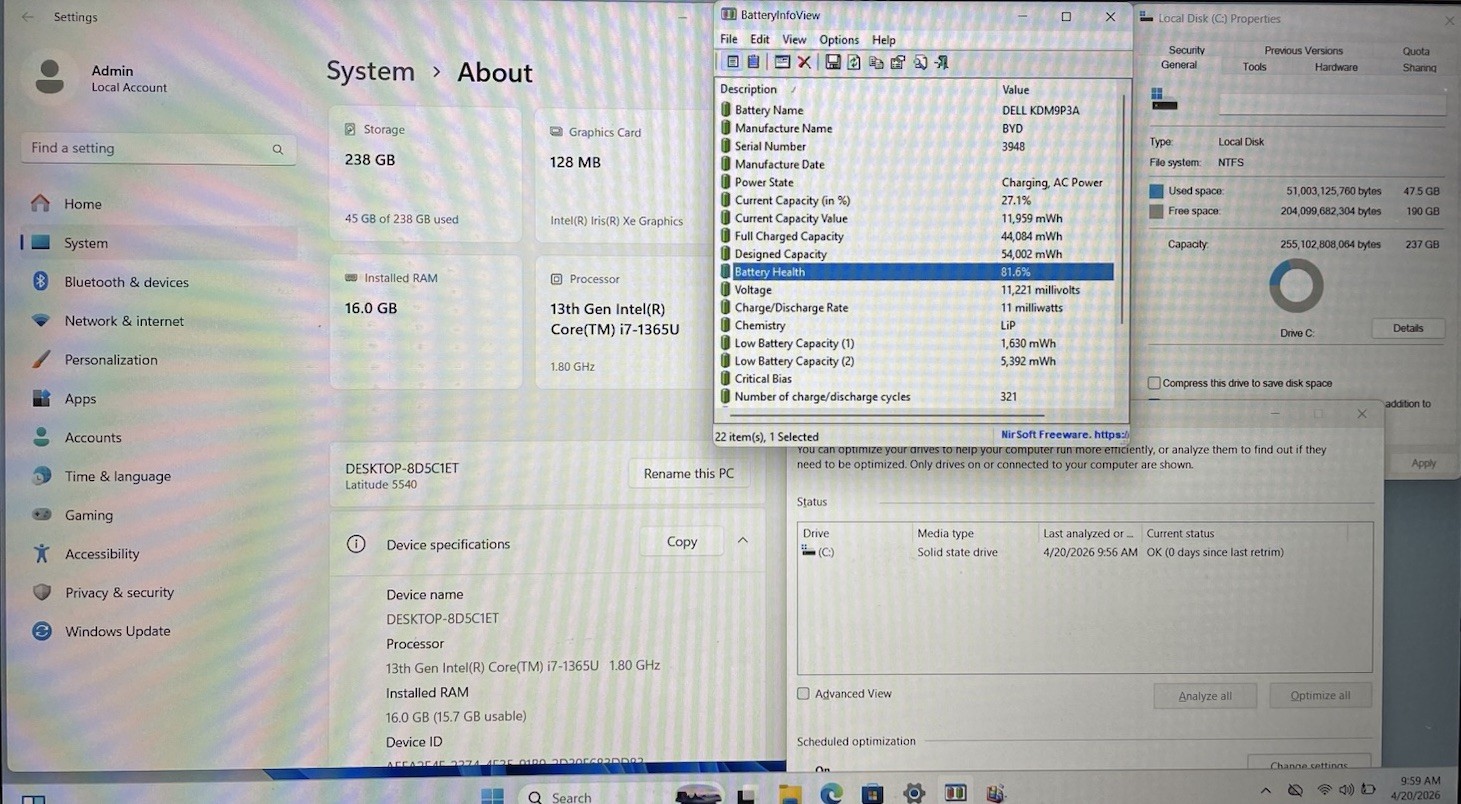1461x804 pixels.
Task: Click Rename this PC button
Action: tap(689, 473)
